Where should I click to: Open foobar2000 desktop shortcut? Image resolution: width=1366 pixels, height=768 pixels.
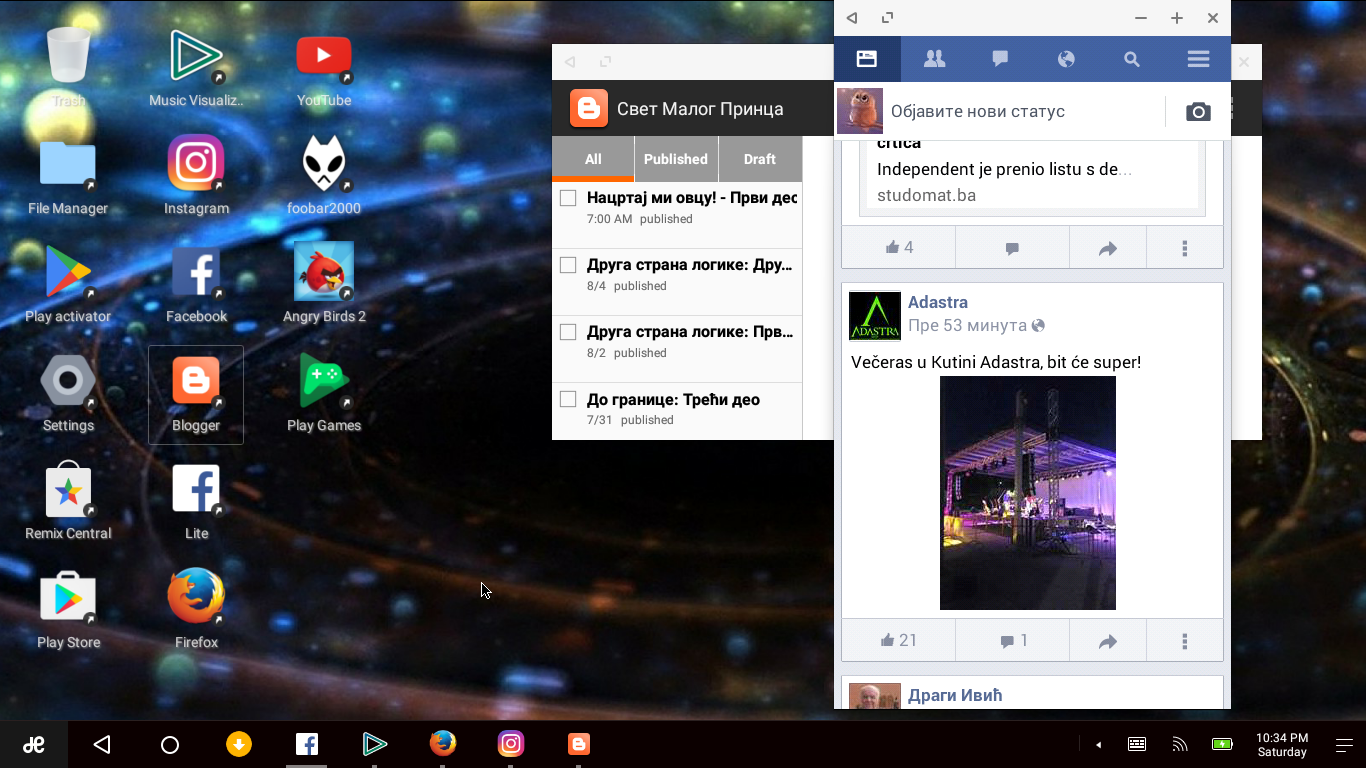pyautogui.click(x=324, y=175)
